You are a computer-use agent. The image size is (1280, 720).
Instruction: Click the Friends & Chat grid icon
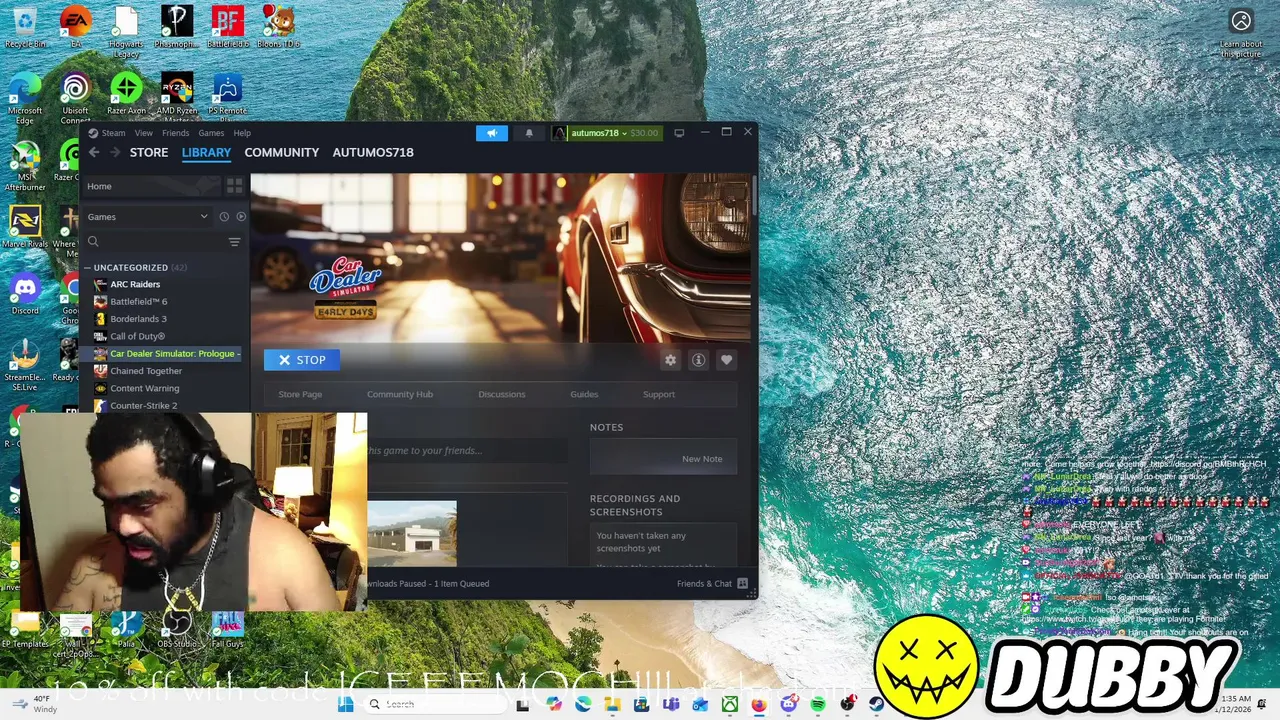coord(742,584)
